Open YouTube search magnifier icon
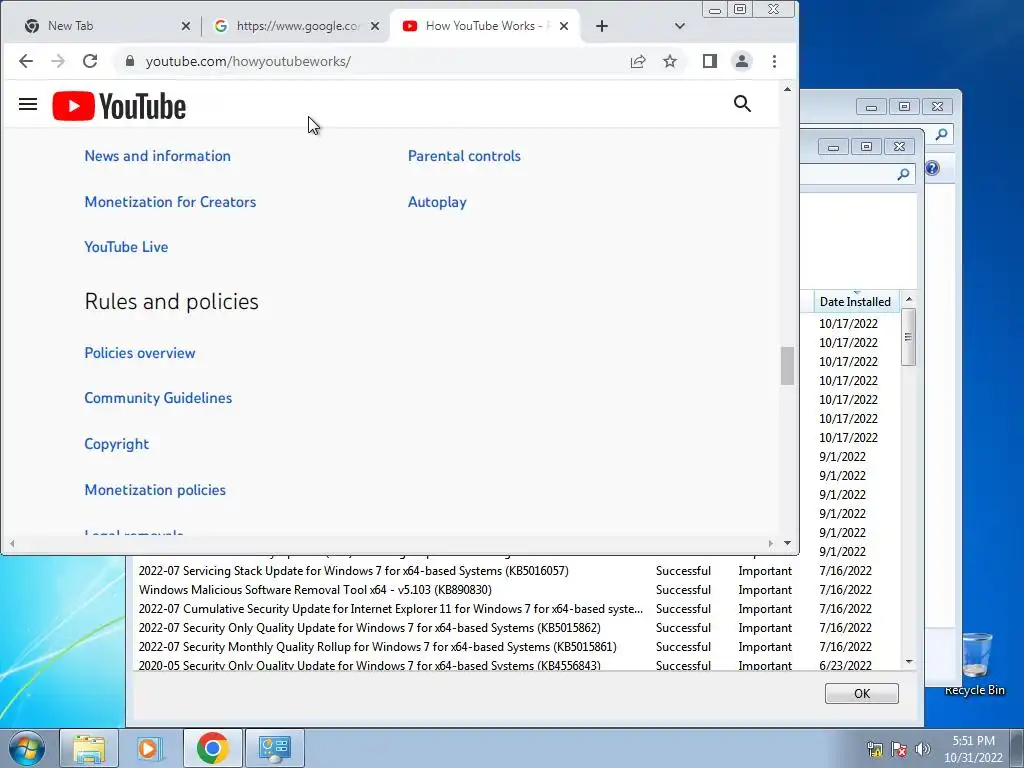 [742, 104]
